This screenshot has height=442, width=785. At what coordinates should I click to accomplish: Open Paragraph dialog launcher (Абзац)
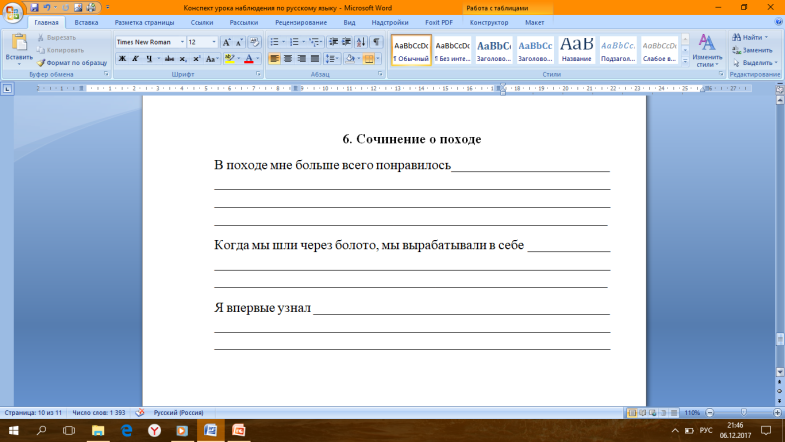[x=380, y=74]
